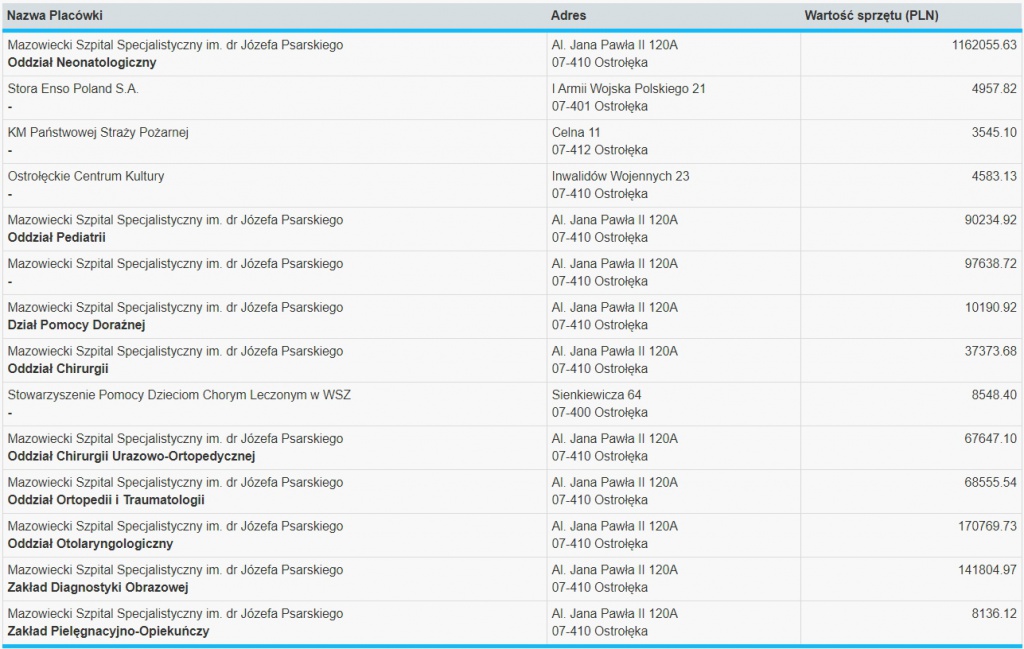Viewport: 1024px width, 649px height.
Task: Click the value 68555.54
Action: tap(991, 483)
